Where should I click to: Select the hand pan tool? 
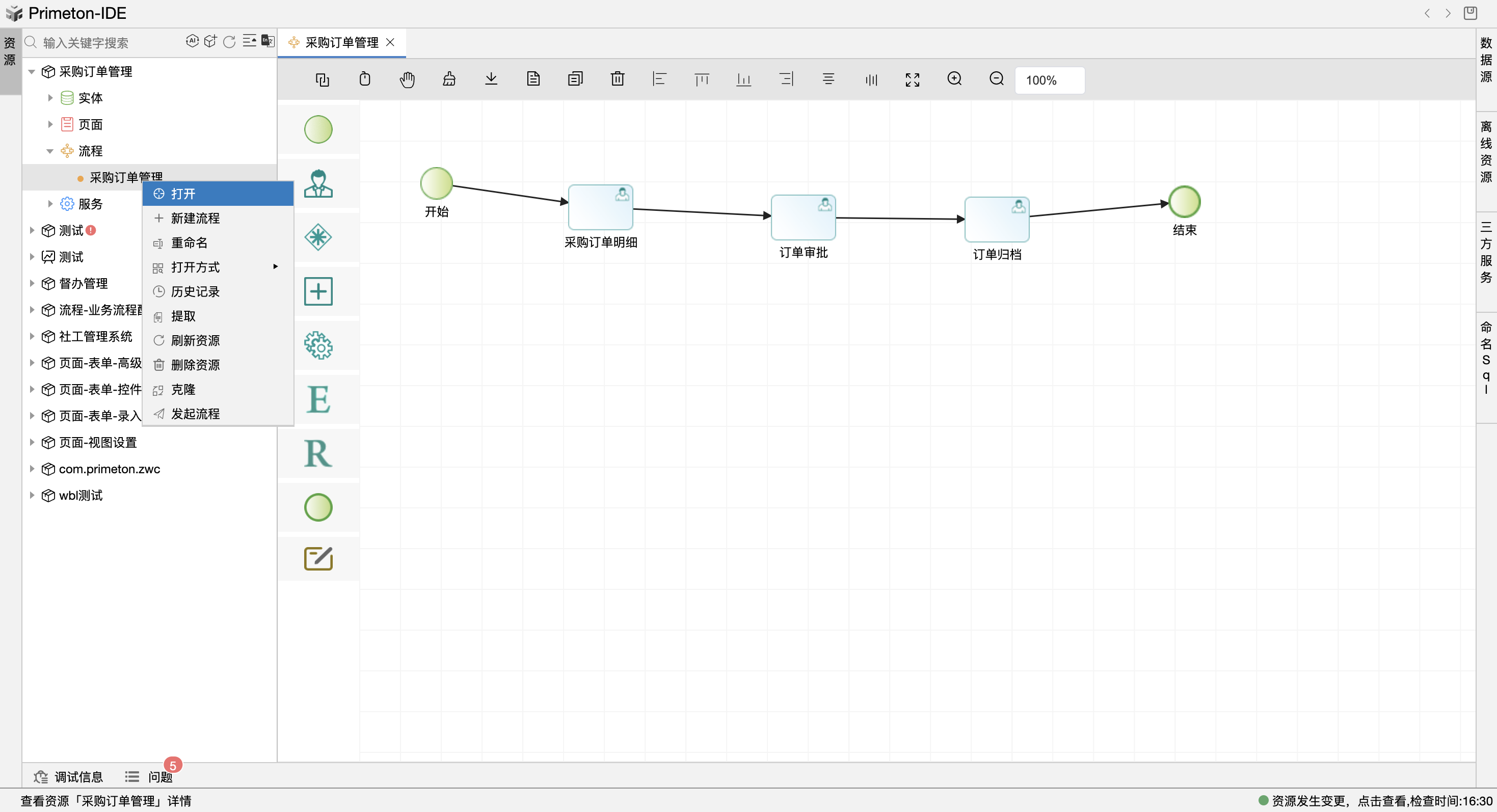pyautogui.click(x=407, y=79)
